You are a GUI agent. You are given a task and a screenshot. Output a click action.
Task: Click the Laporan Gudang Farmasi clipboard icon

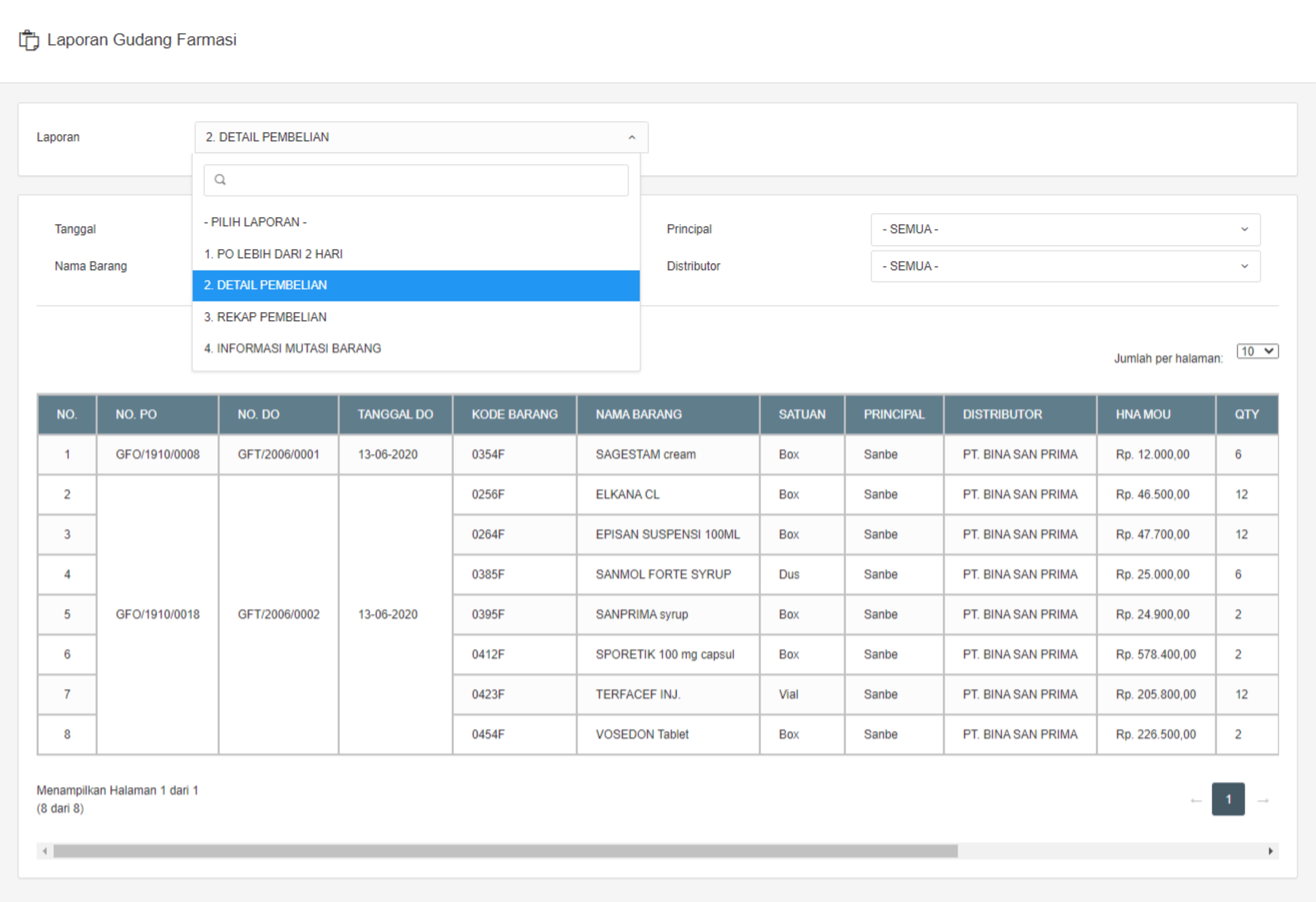(x=29, y=40)
